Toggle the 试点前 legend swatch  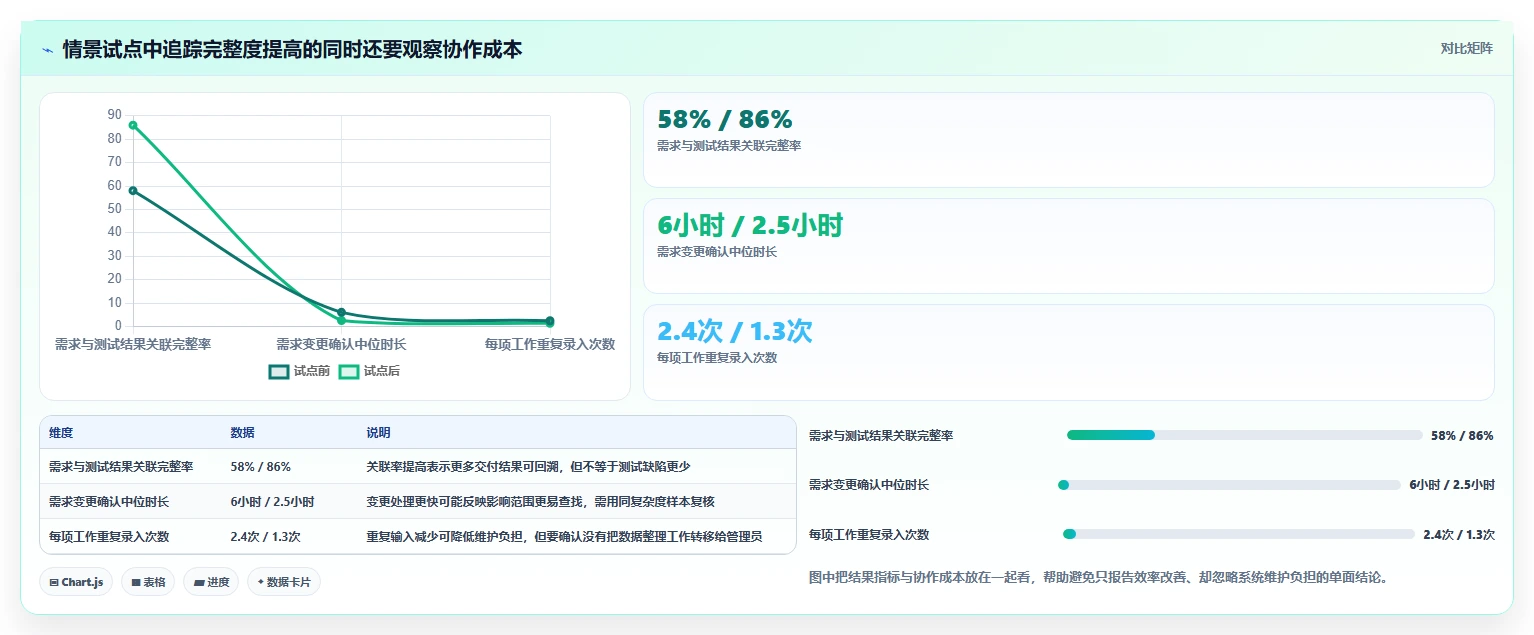278,371
